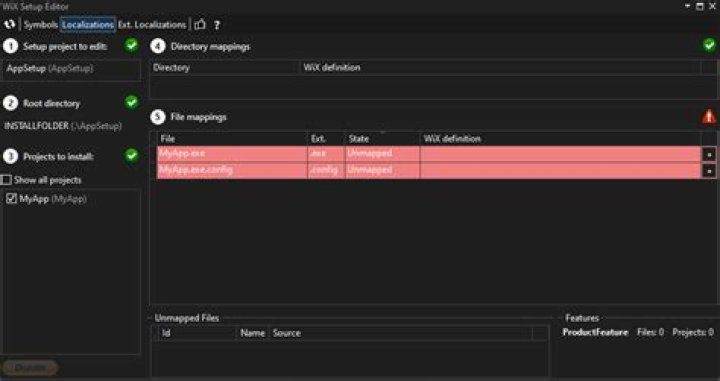Select INSTALLFOLDER root directory field
Image resolution: width=720 pixels, height=381 pixels.
click(63, 126)
